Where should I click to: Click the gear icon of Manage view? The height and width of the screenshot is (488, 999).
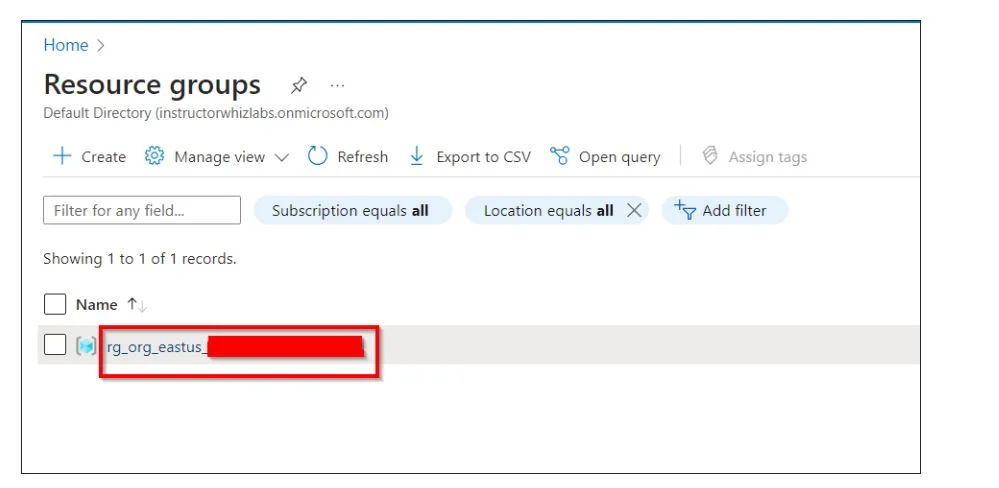[x=154, y=156]
